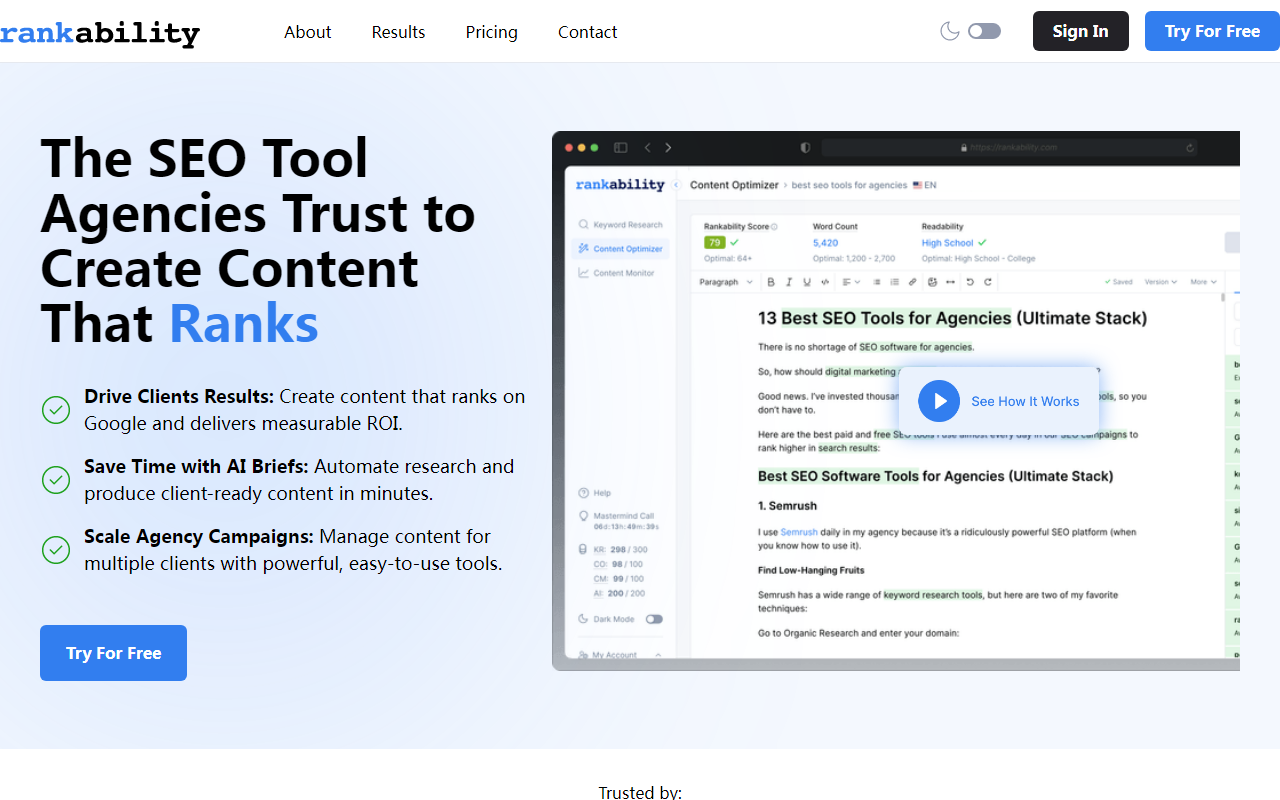Click the Italic formatting icon in editor
The image size is (1280, 800).
pos(790,282)
